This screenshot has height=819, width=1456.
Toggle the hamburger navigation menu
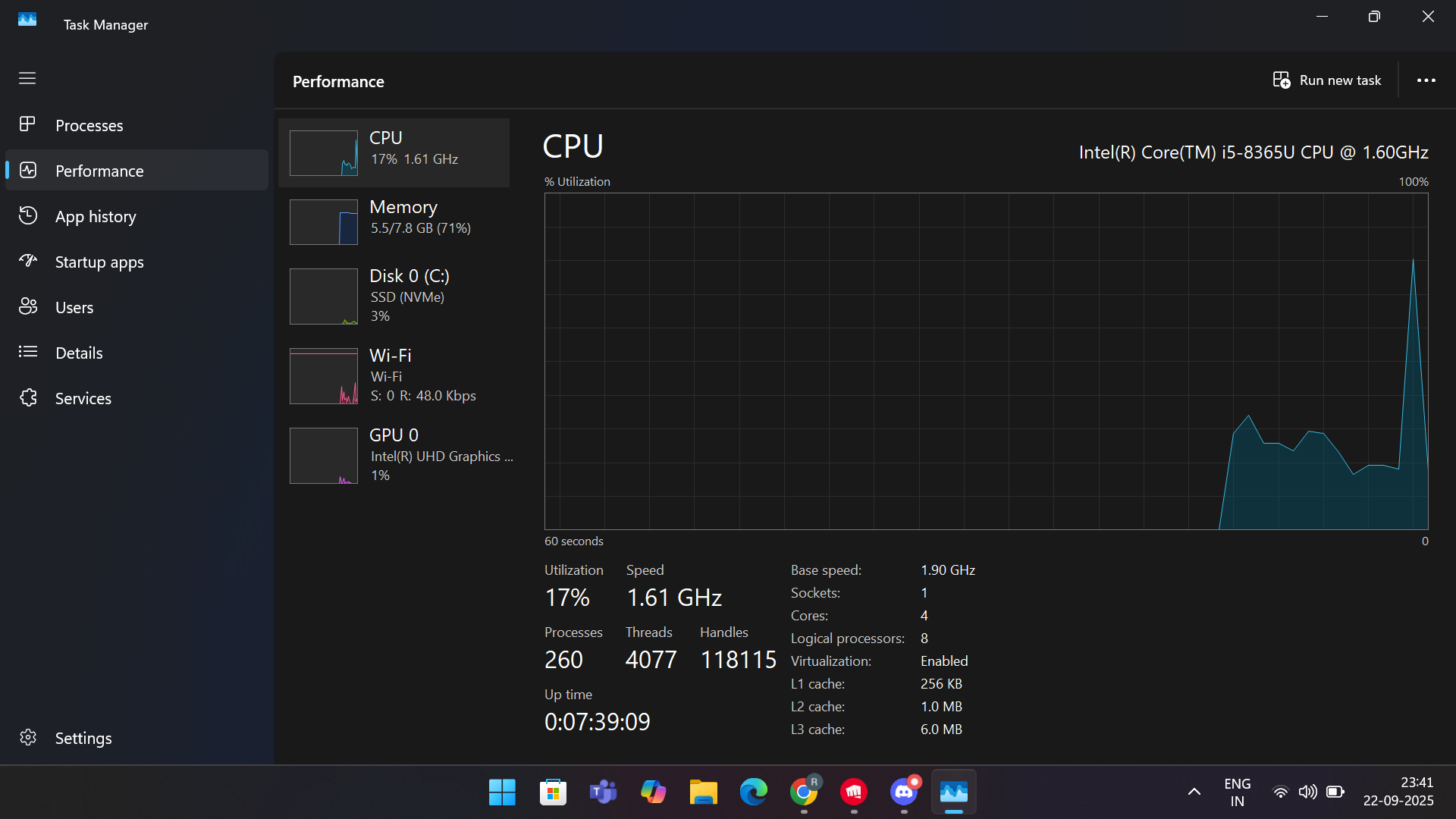(x=27, y=78)
